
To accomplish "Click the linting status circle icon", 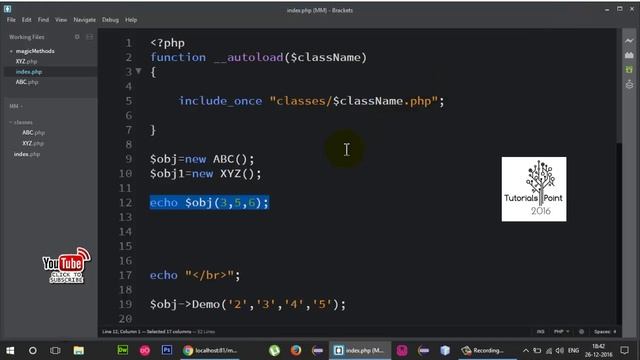I will 581,331.
